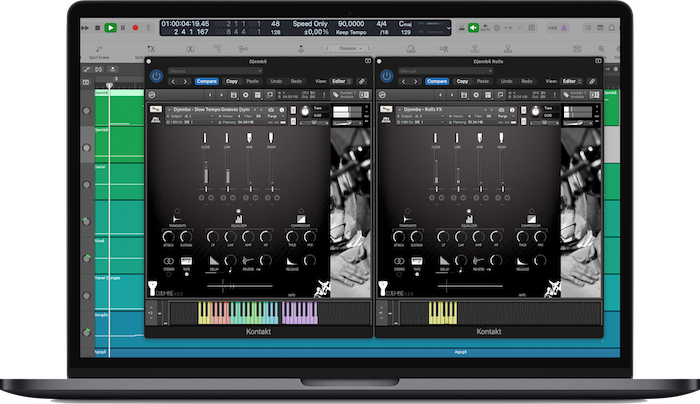Click the previous arrow beside Division

click(x=327, y=48)
